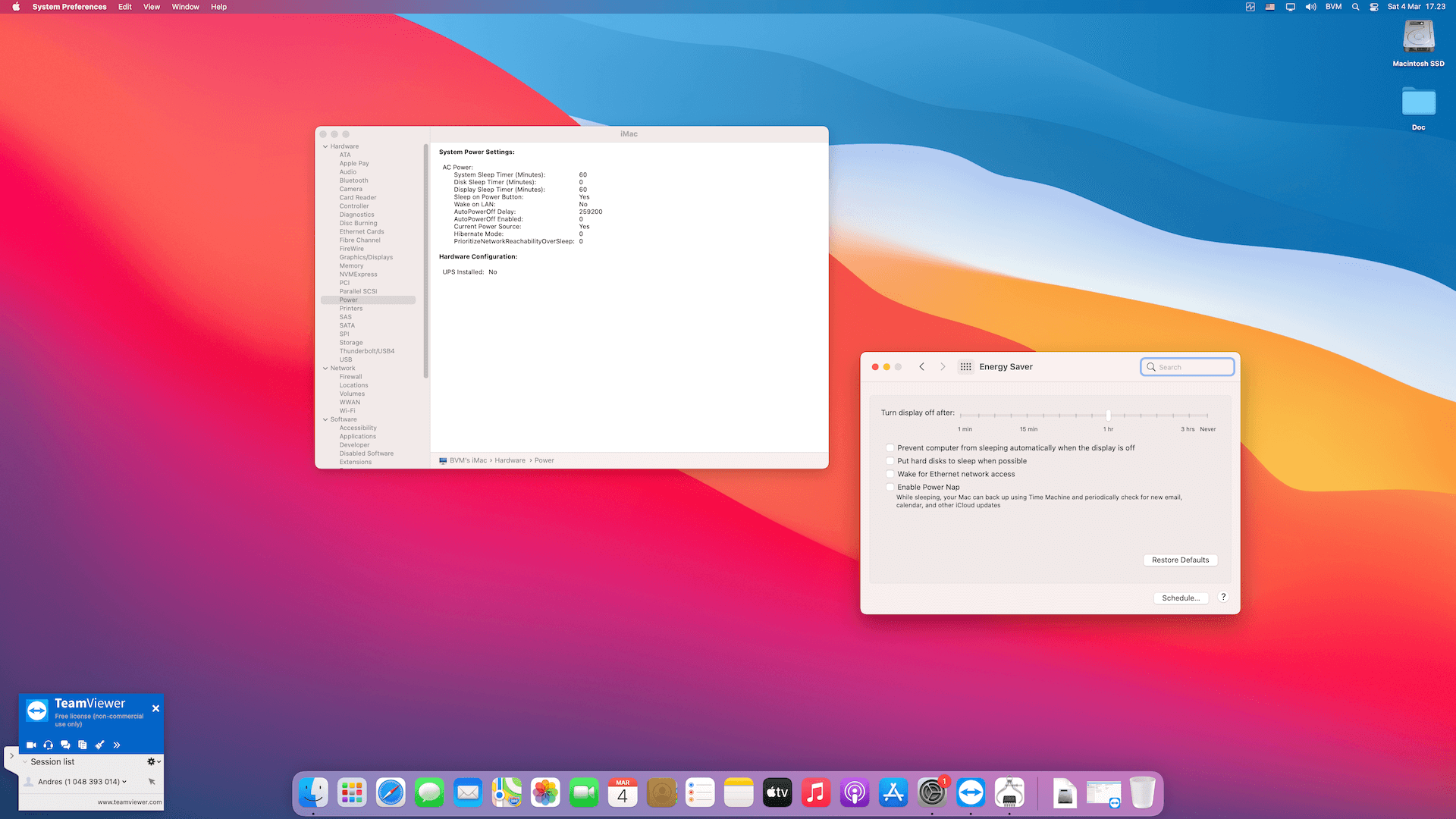Select Wi-Fi under Network
Screen dimensions: 1456x819
click(x=347, y=411)
